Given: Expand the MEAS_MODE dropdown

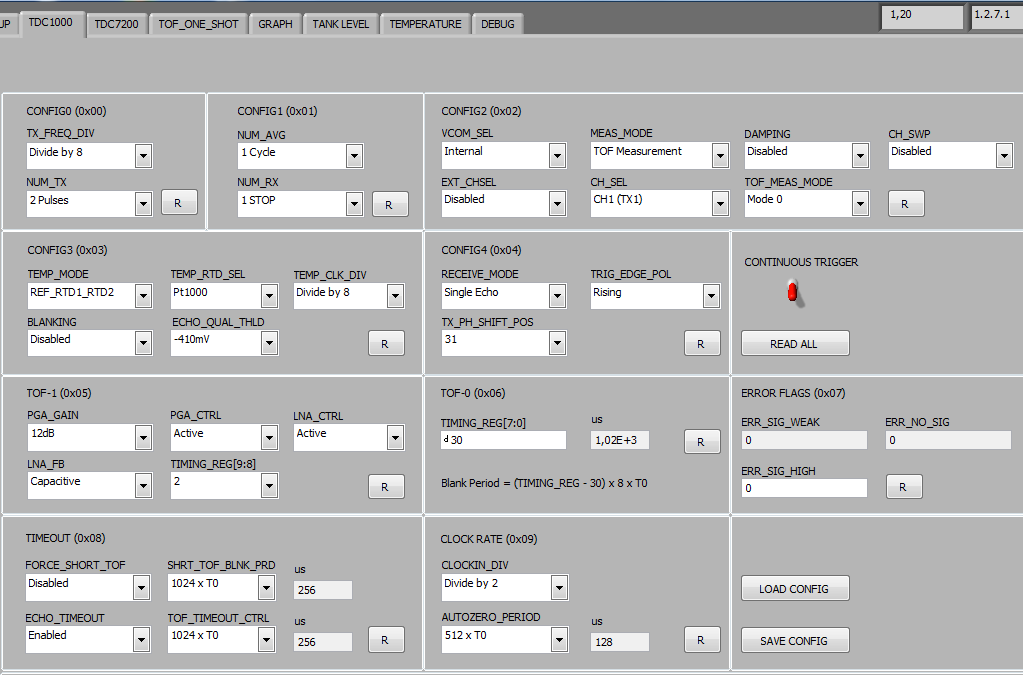Looking at the screenshot, I should [660, 155].
